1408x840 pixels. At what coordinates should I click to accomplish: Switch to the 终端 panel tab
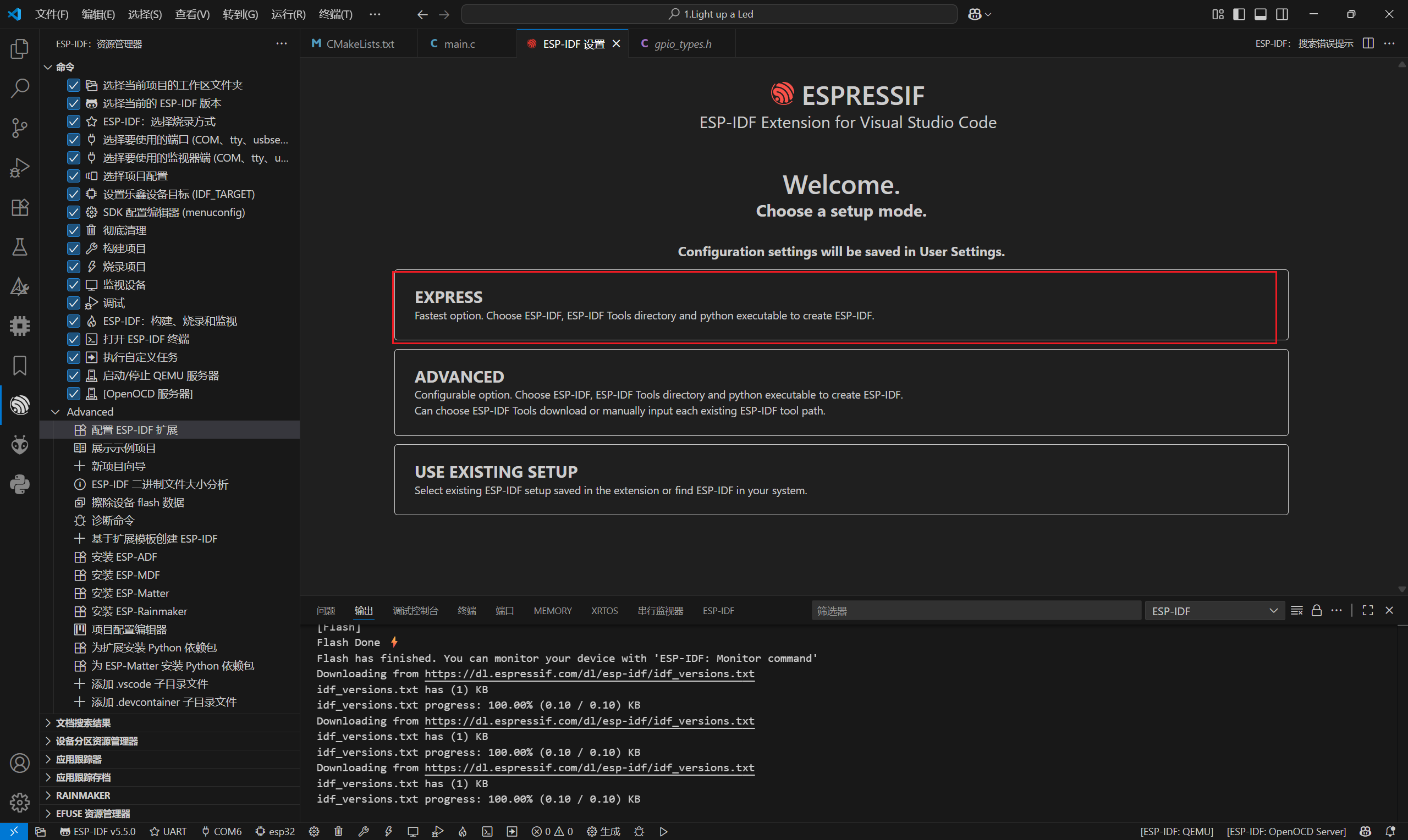467,611
